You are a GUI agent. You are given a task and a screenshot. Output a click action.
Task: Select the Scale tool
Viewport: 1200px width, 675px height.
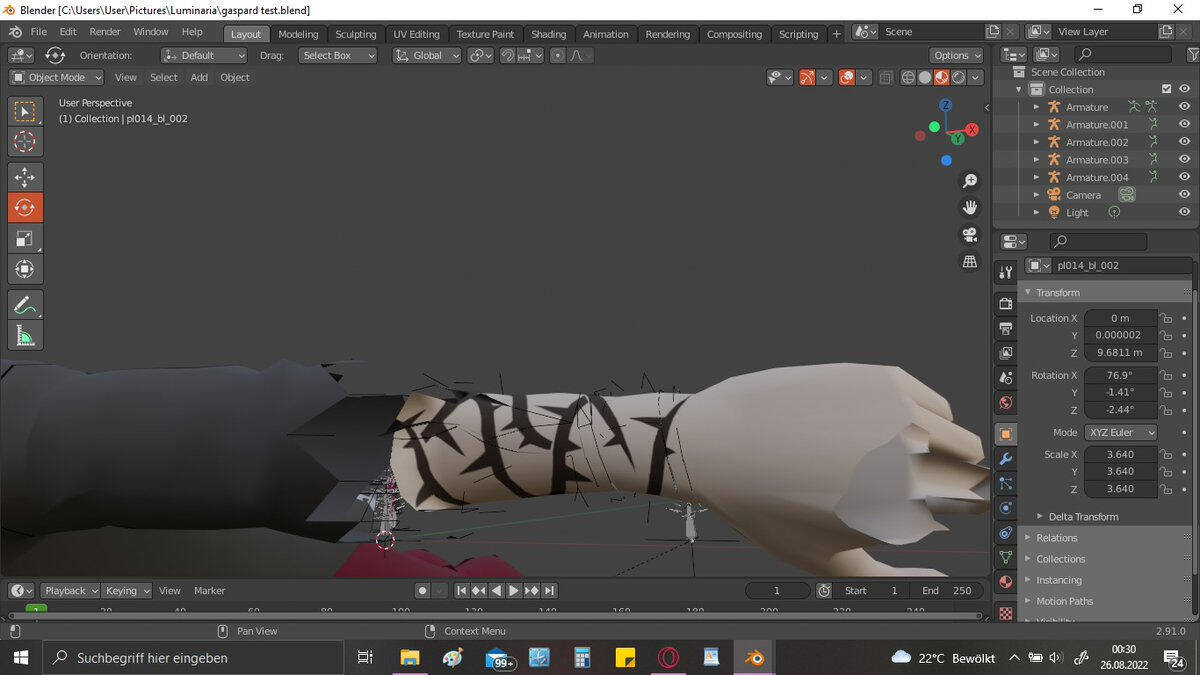coord(25,239)
